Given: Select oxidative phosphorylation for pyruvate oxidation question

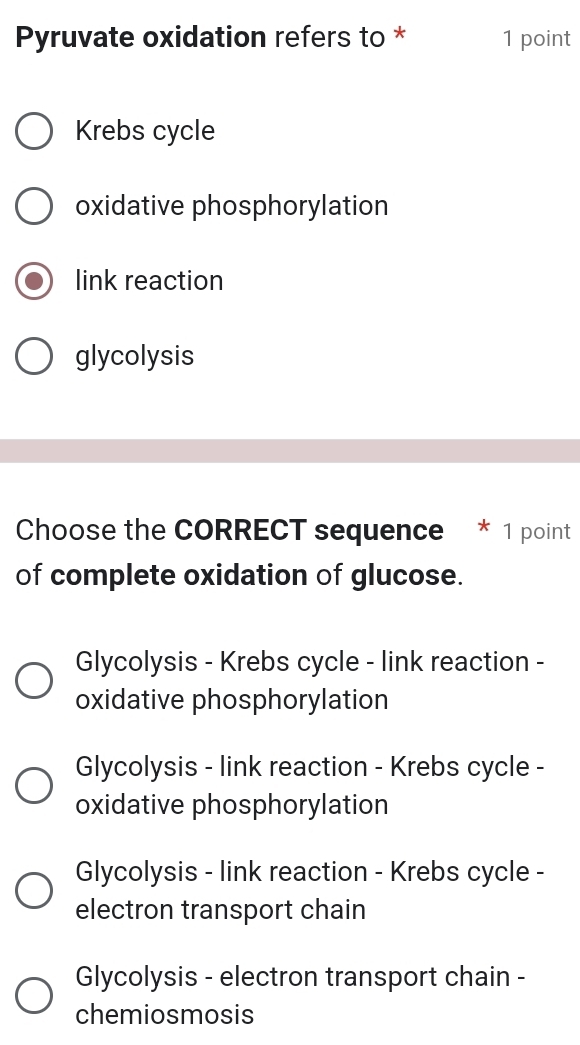Looking at the screenshot, I should pyautogui.click(x=33, y=206).
